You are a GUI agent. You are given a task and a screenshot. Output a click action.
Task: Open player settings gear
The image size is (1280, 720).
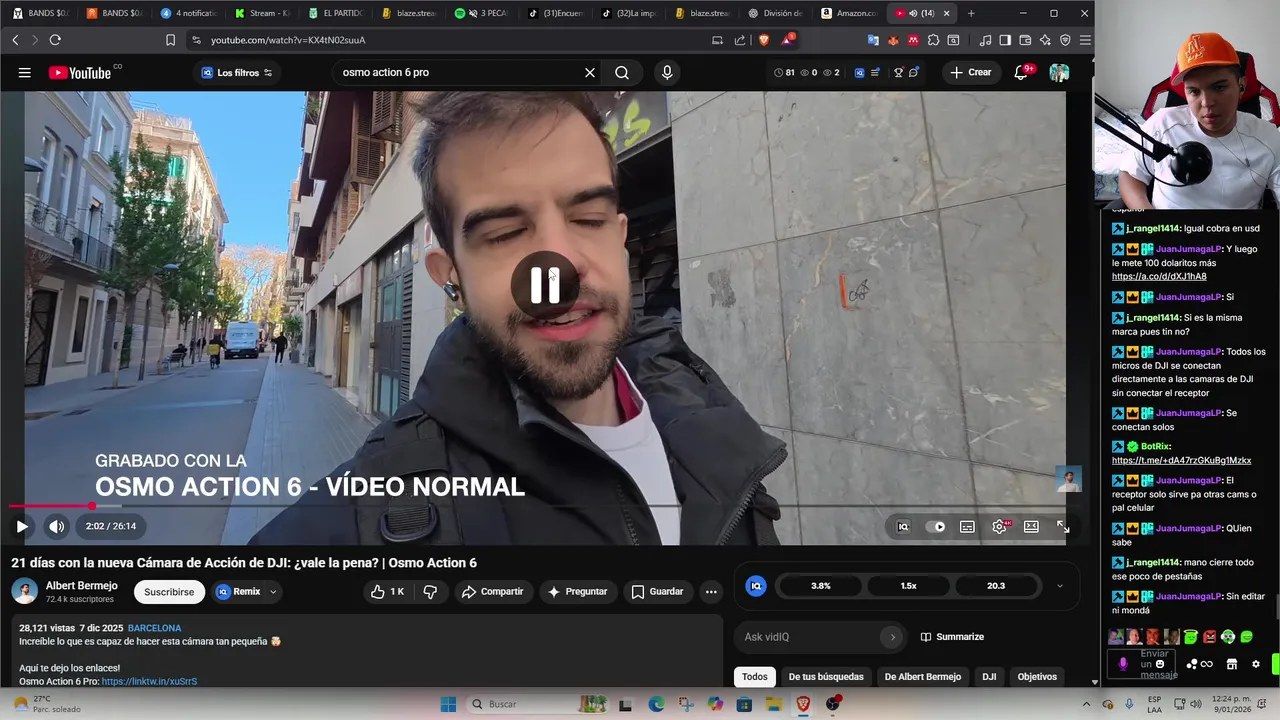(x=999, y=527)
